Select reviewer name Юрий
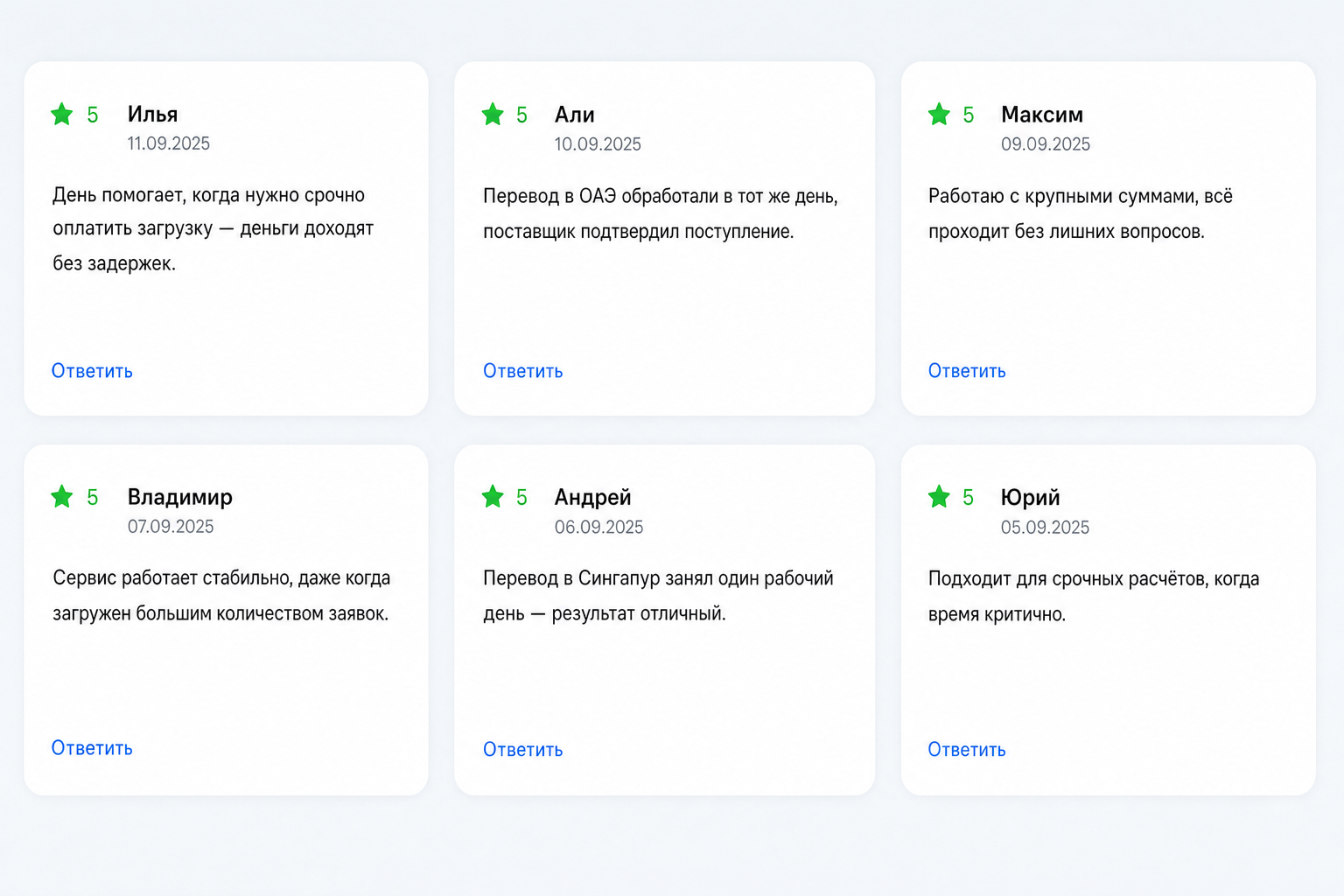 pos(1030,497)
